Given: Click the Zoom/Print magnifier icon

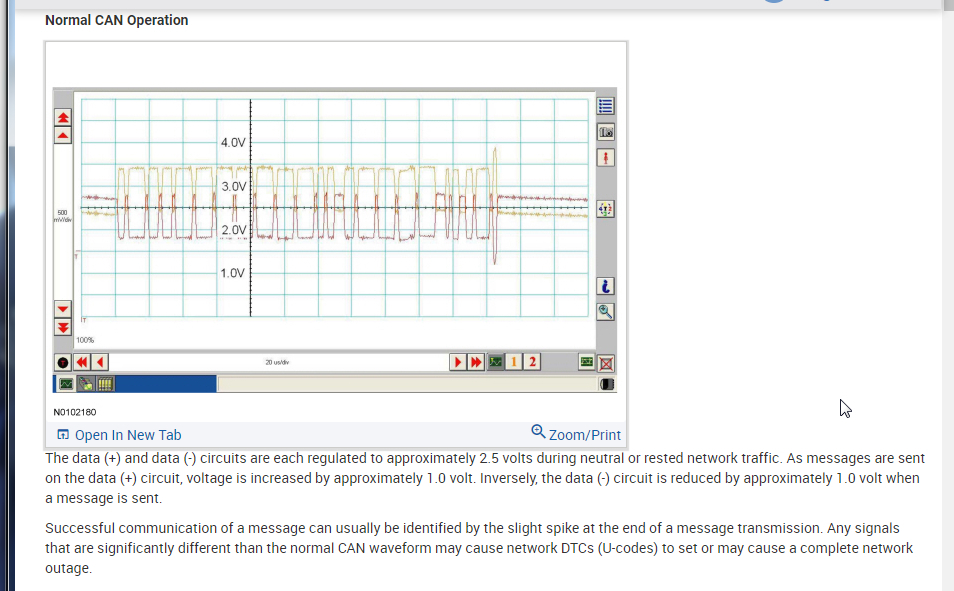Looking at the screenshot, I should point(538,432).
